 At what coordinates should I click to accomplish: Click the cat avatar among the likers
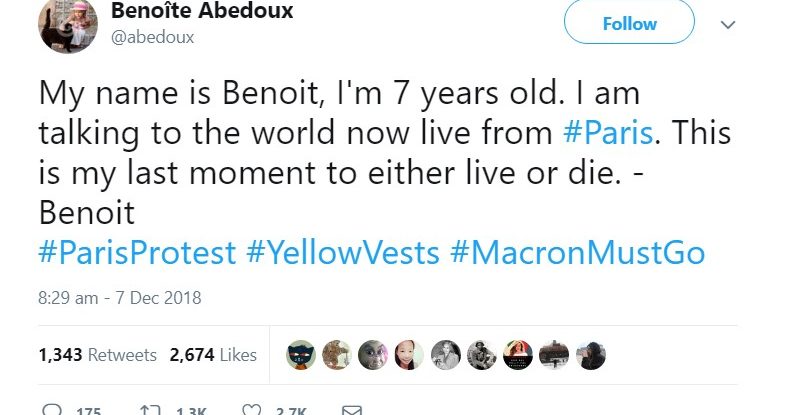point(302,355)
